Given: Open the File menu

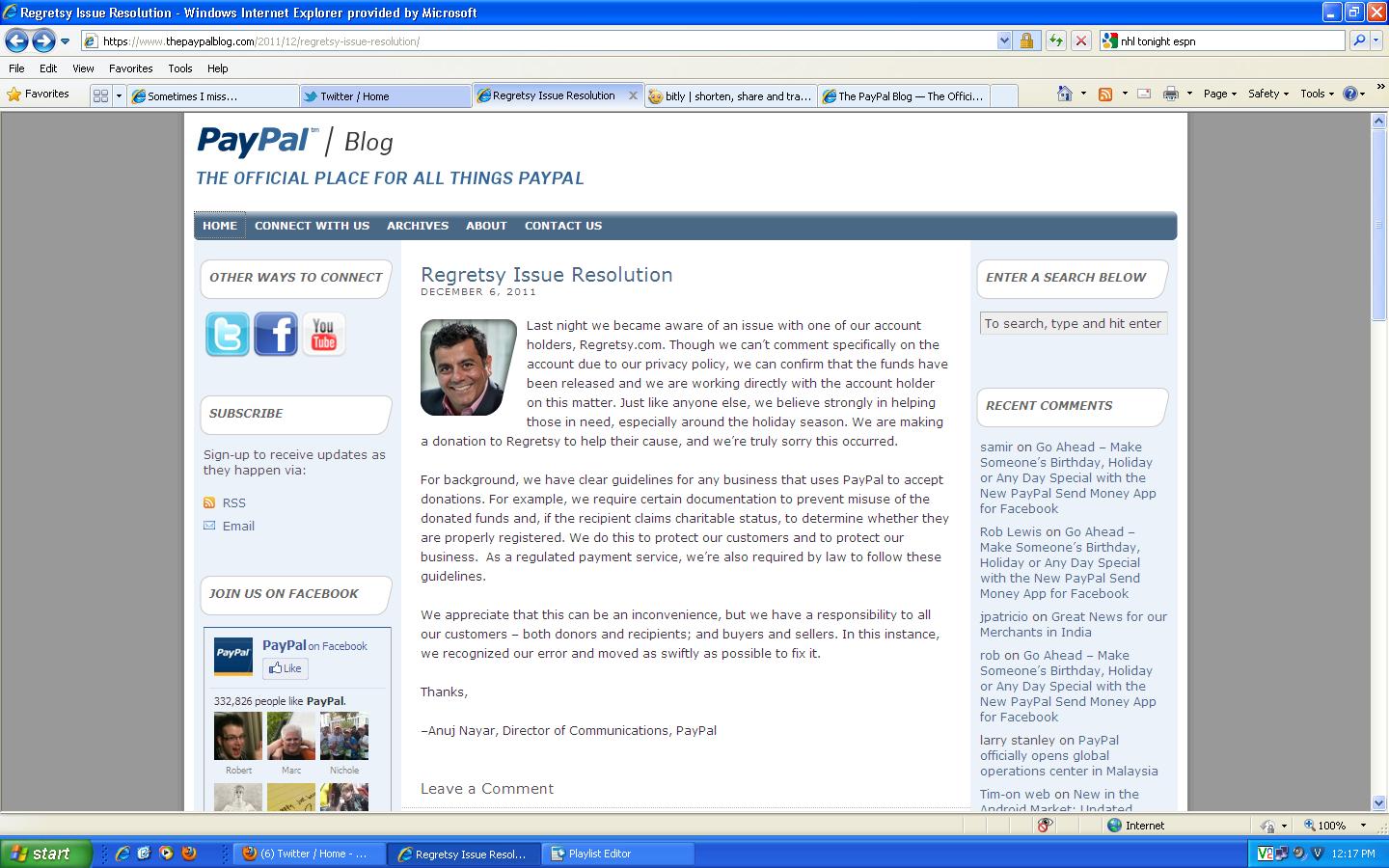Looking at the screenshot, I should coord(16,68).
